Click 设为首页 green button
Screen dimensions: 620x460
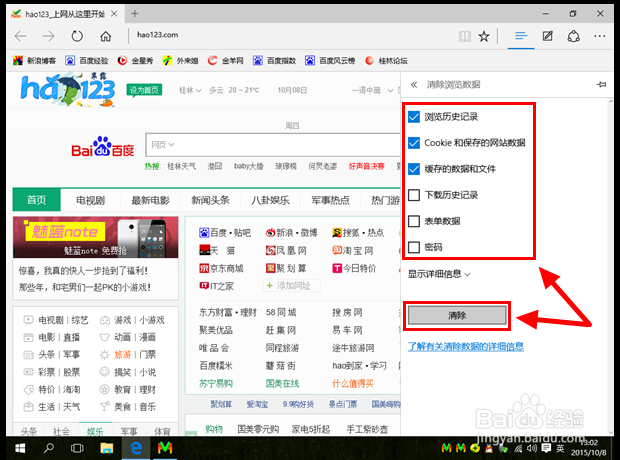pyautogui.click(x=144, y=90)
